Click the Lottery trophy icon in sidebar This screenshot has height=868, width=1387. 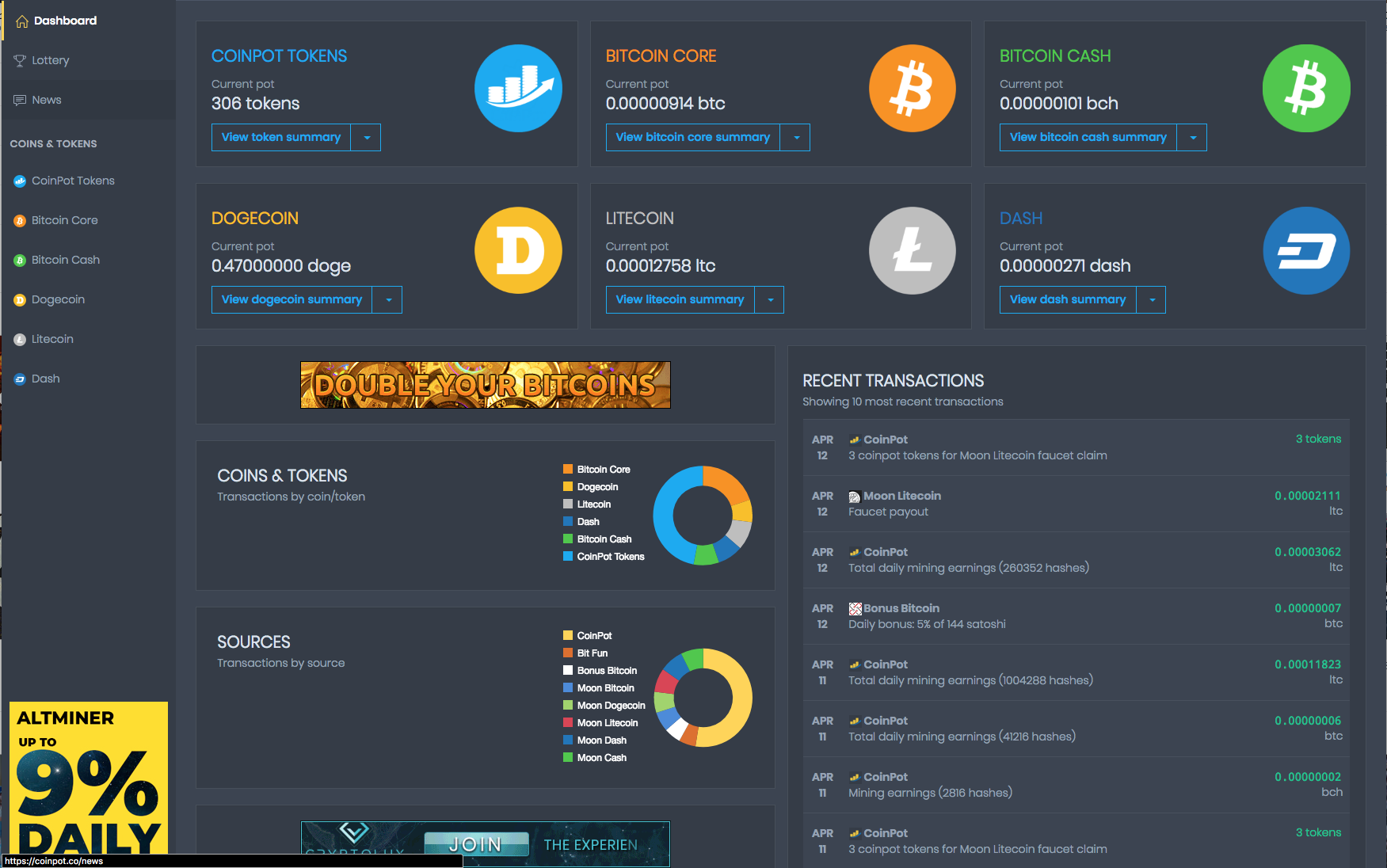(20, 60)
